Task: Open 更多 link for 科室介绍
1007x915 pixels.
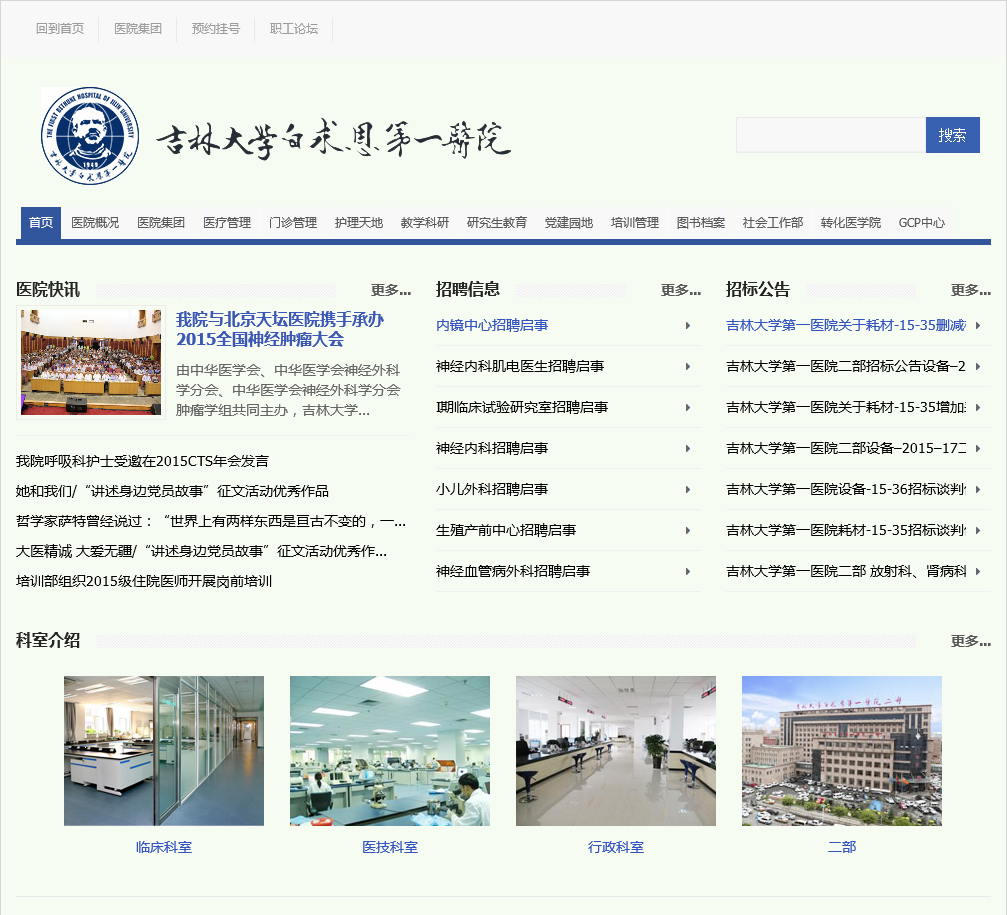Action: coord(970,641)
